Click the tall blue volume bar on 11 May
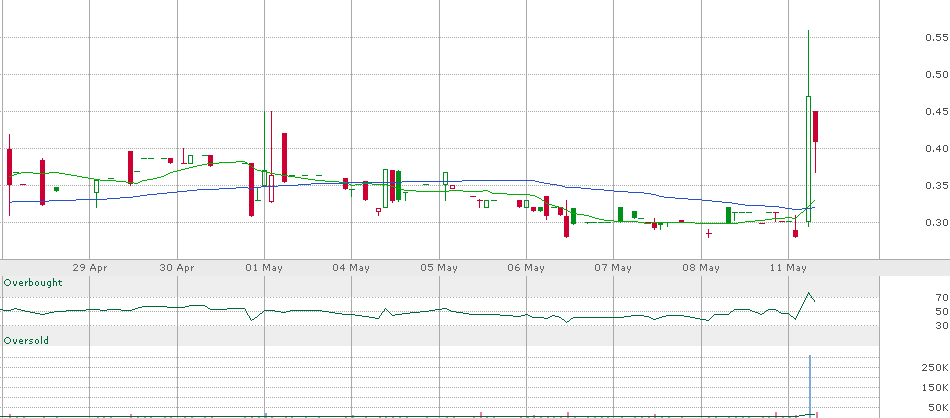 click(x=809, y=385)
